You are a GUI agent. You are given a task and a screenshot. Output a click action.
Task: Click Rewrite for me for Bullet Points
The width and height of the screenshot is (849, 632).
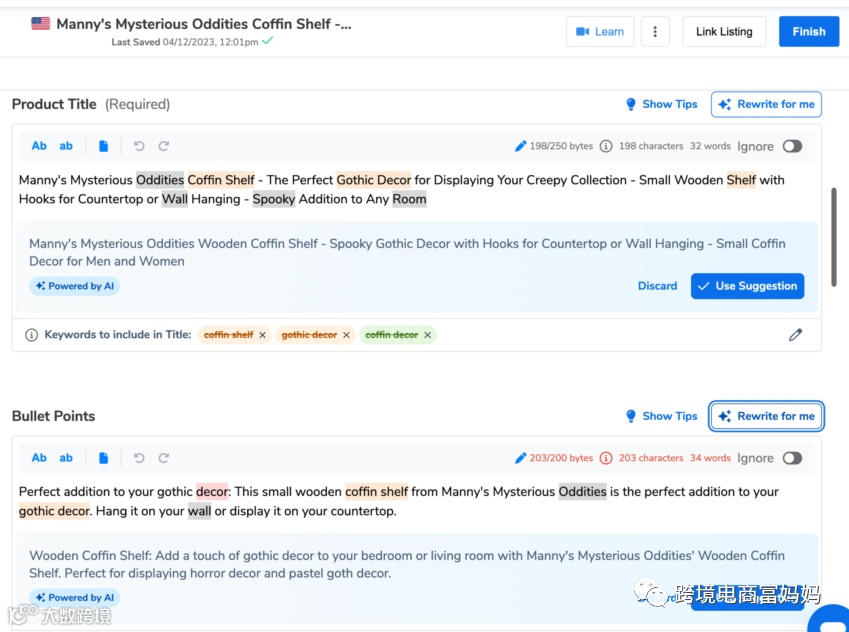pyautogui.click(x=766, y=416)
